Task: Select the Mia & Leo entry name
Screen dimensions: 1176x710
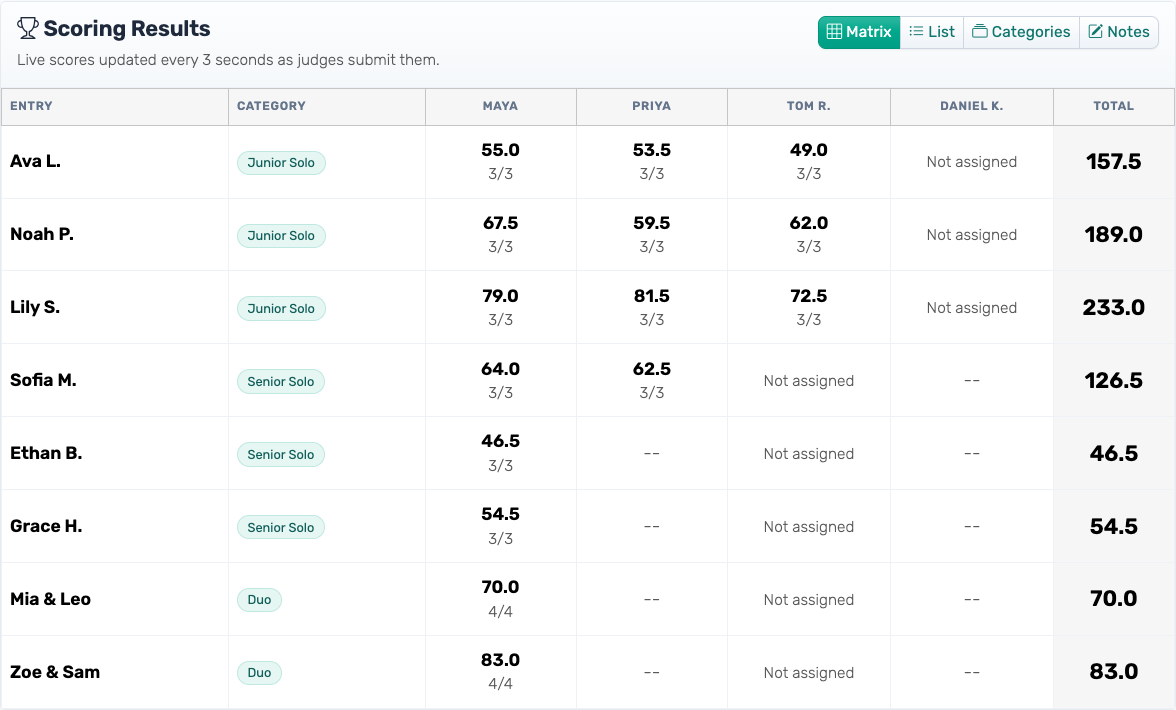Action: (x=50, y=599)
